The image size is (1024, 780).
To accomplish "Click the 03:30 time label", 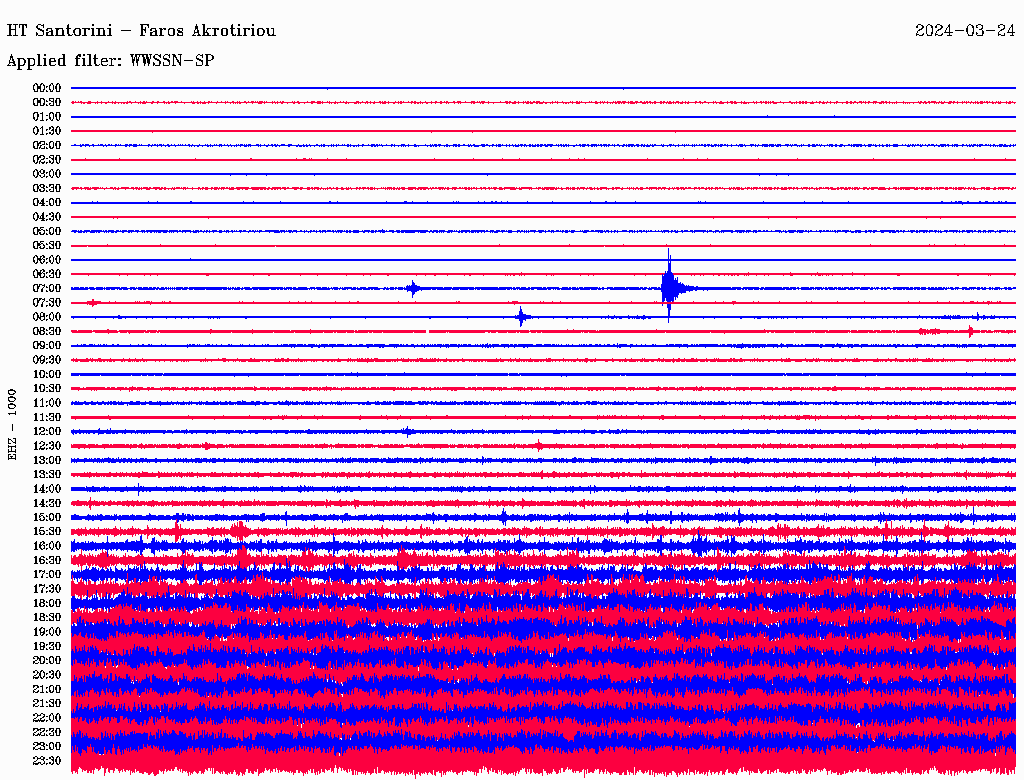I will 46,188.
